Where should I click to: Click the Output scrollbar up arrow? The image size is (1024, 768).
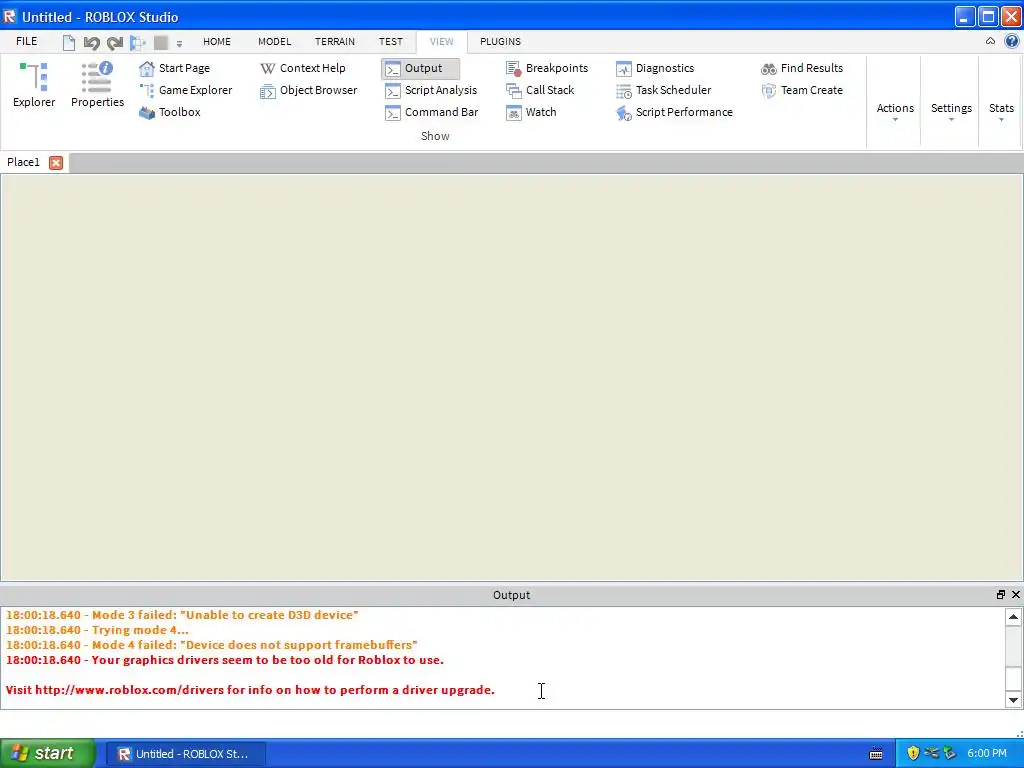tap(1013, 616)
